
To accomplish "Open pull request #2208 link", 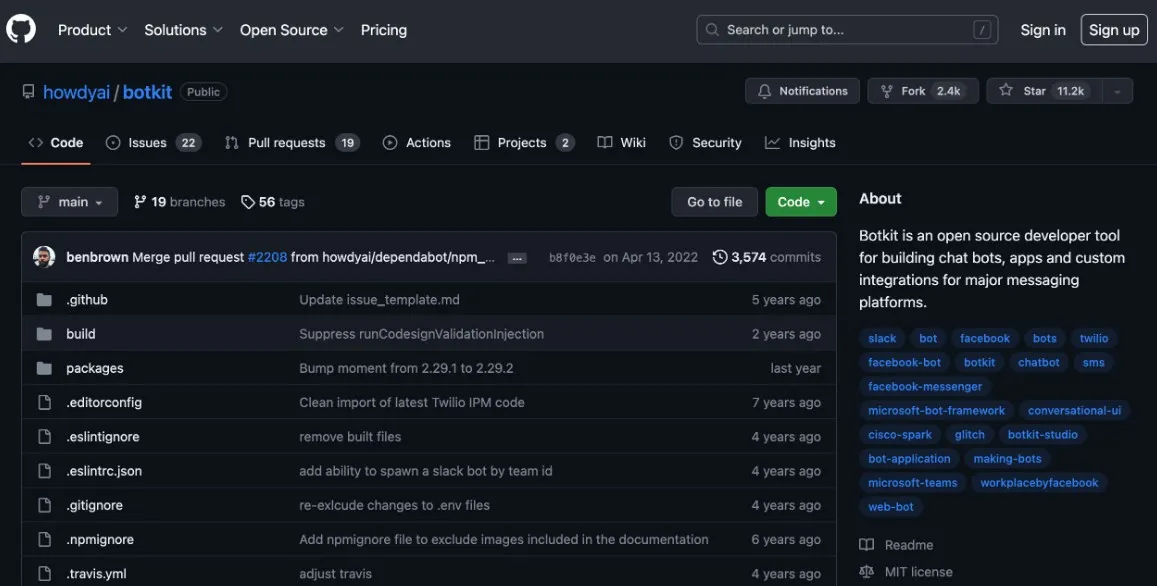I will (x=267, y=258).
